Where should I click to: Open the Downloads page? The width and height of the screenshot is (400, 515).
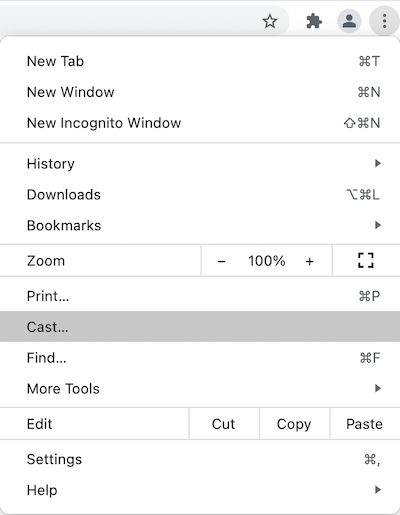(200, 195)
